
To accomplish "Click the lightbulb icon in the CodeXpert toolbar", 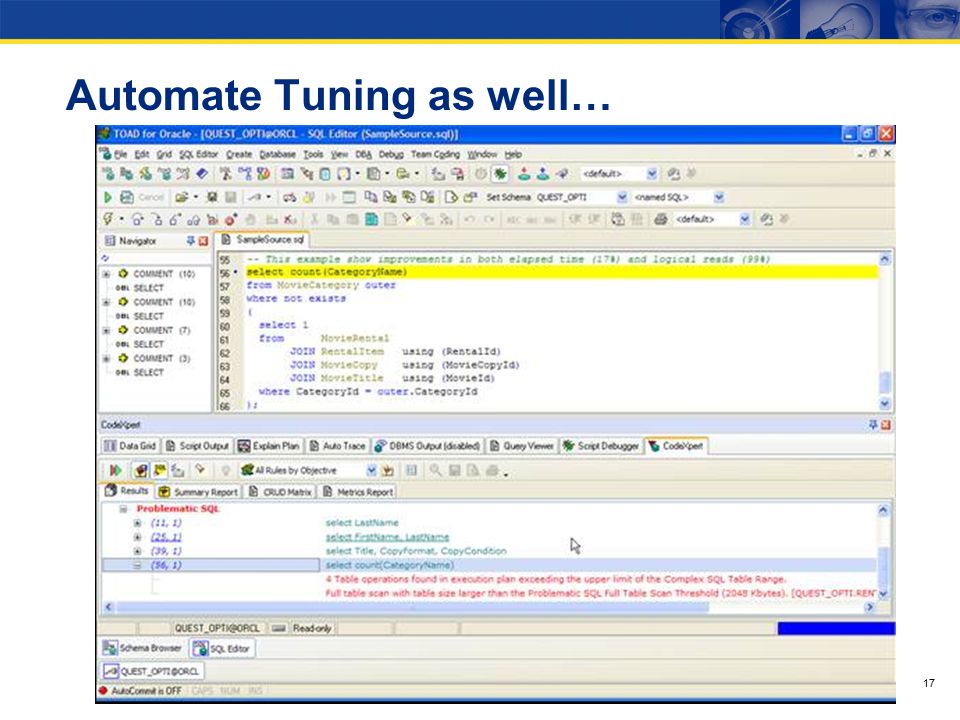I will coord(225,470).
